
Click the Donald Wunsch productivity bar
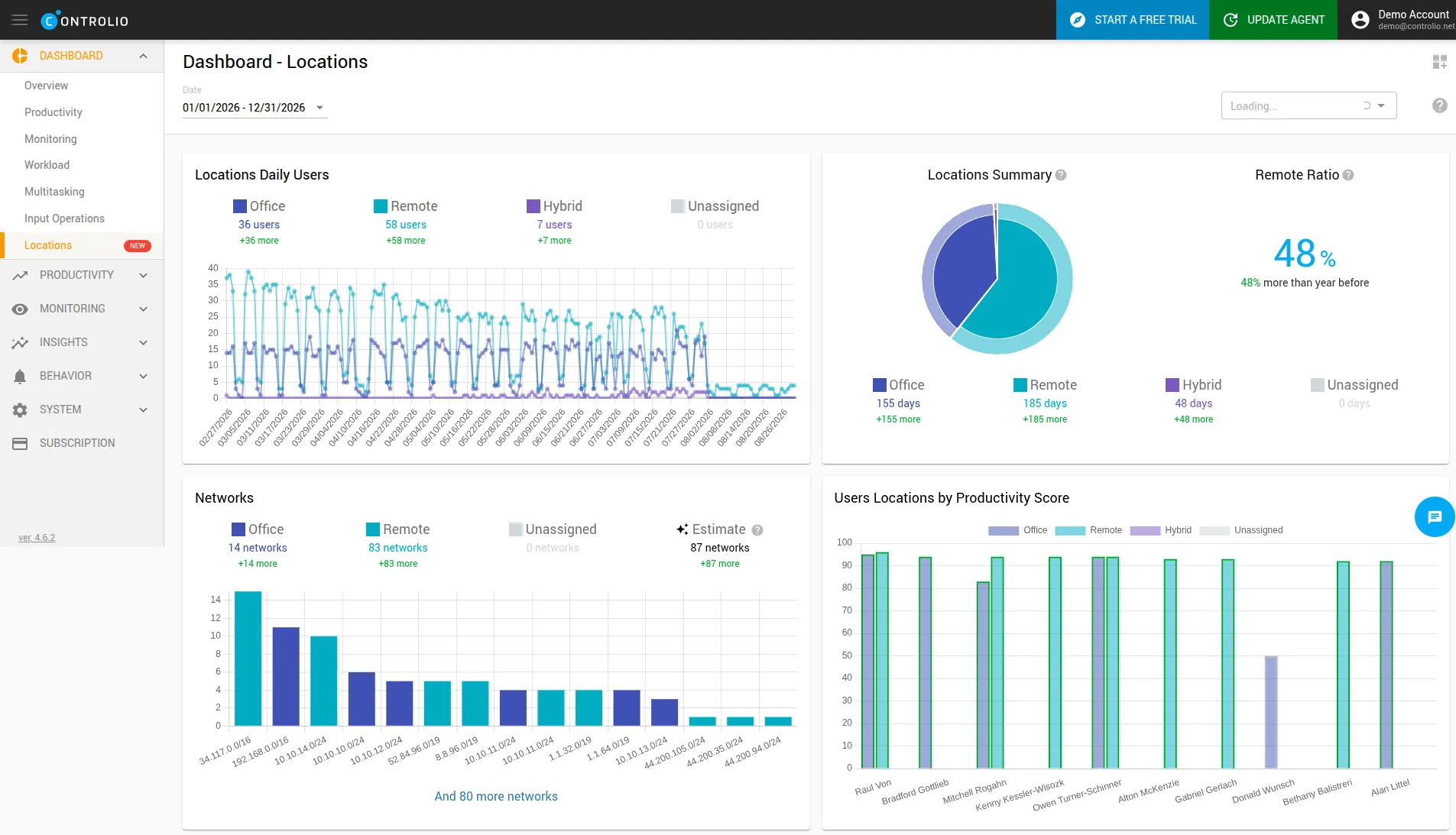(x=1270, y=712)
